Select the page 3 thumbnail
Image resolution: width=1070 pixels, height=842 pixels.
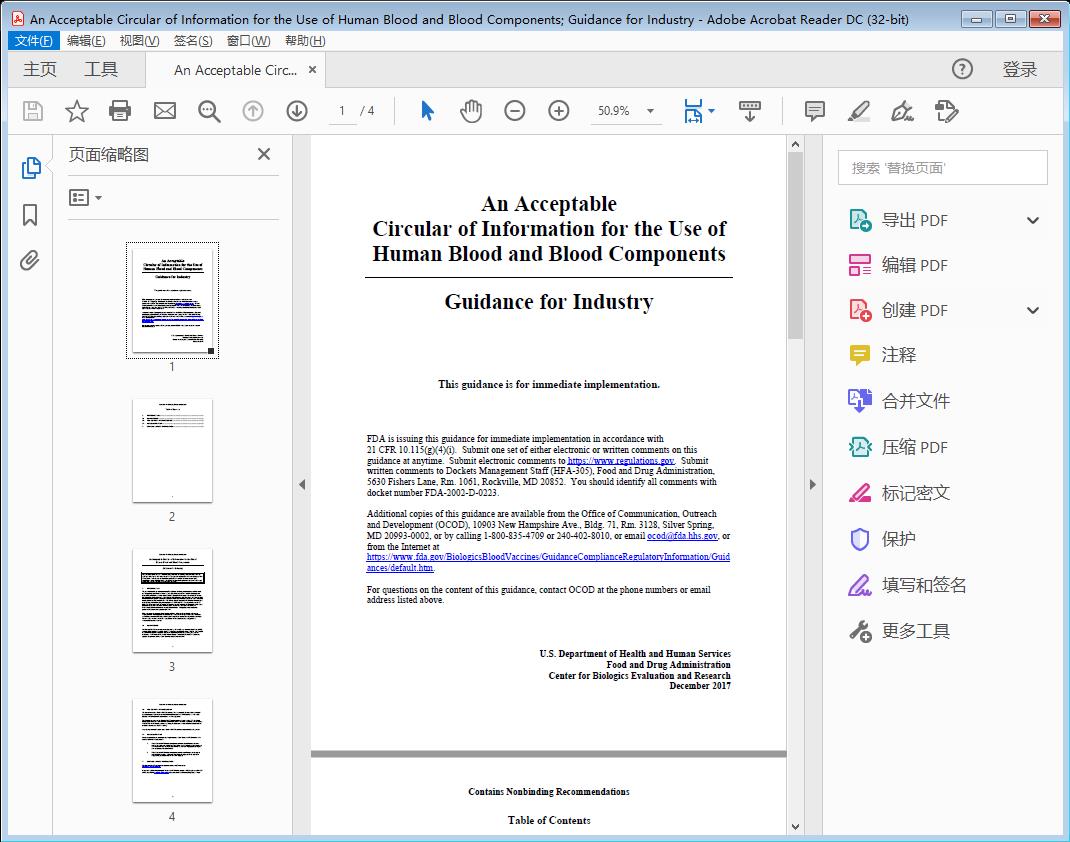171,600
